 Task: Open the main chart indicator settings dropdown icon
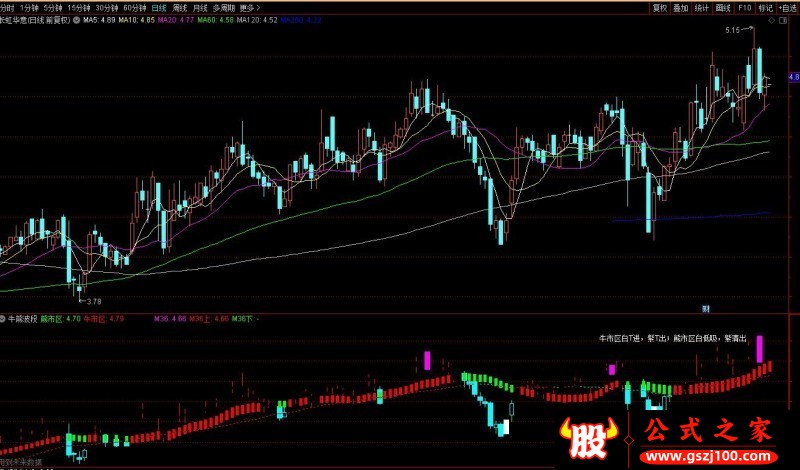77,20
